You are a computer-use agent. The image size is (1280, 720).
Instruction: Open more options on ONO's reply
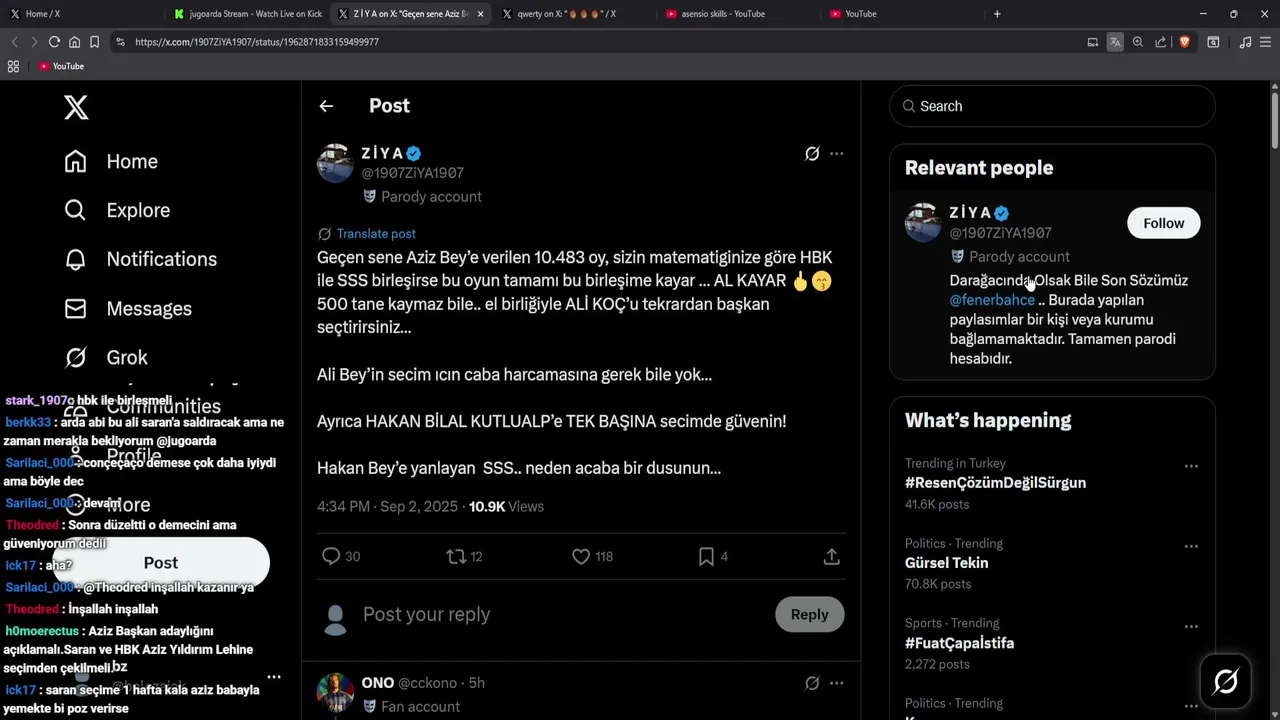[x=837, y=683]
